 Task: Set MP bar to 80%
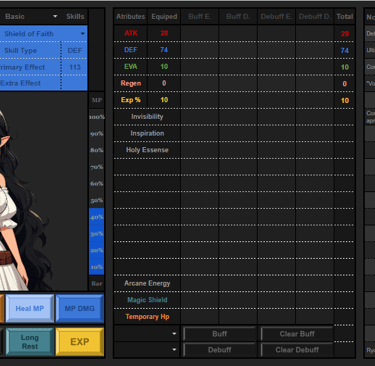point(97,150)
